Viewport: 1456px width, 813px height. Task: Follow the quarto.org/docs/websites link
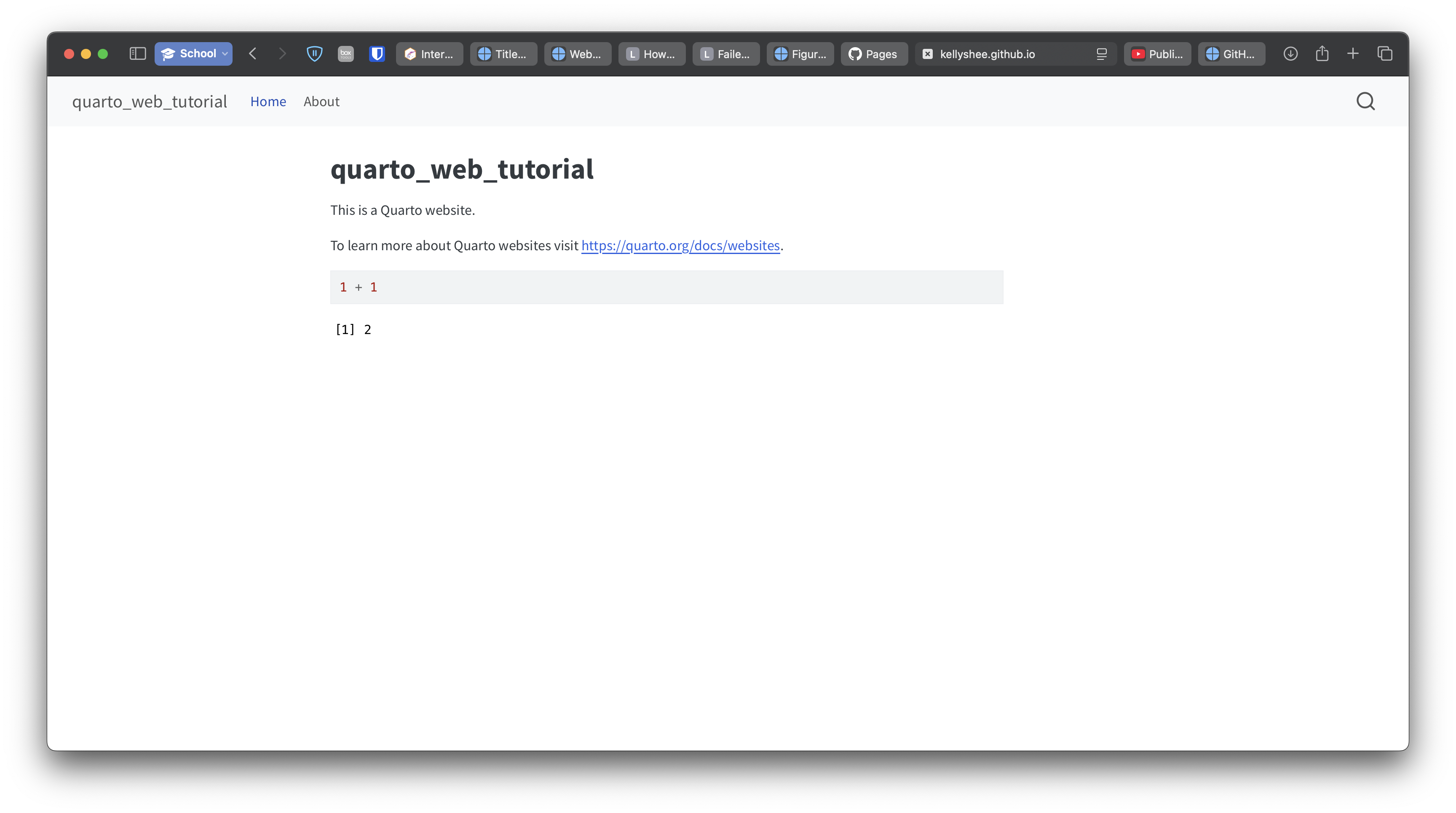pos(680,245)
